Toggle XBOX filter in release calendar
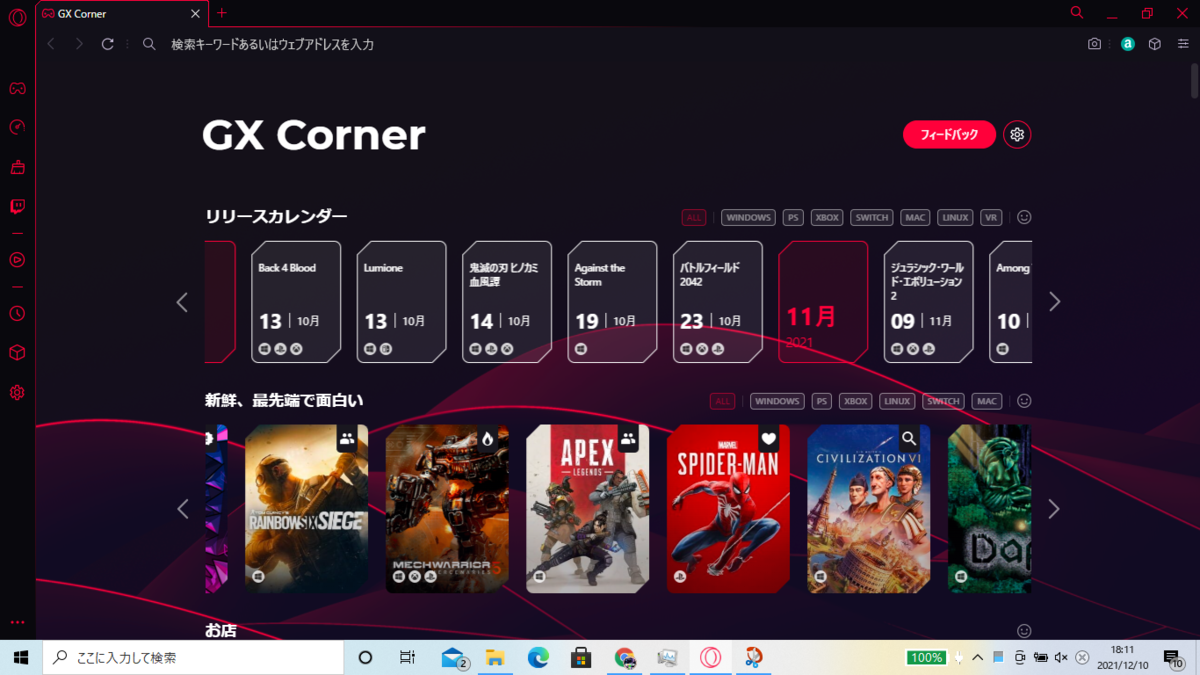1200x675 pixels. click(x=827, y=217)
